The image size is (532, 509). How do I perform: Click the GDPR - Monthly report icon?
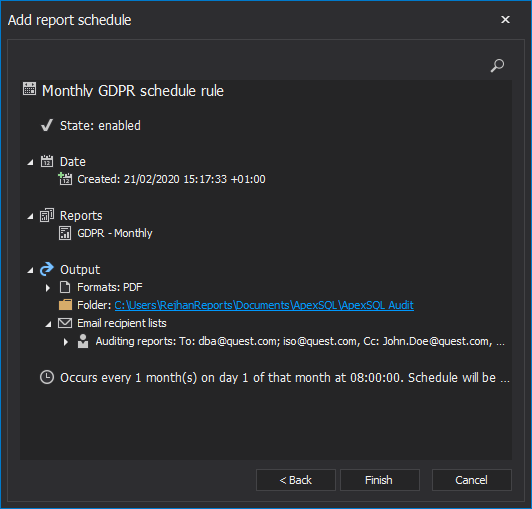coord(65,233)
